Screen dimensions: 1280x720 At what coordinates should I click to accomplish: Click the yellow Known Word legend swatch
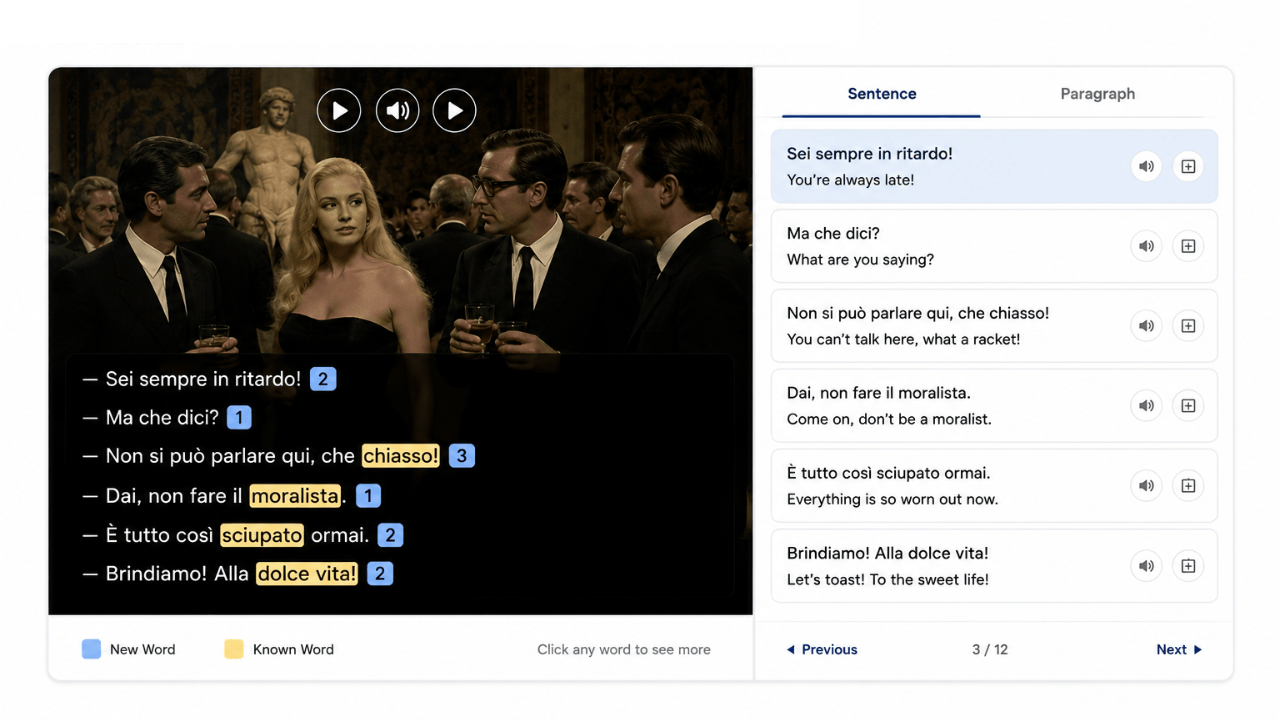tap(234, 650)
